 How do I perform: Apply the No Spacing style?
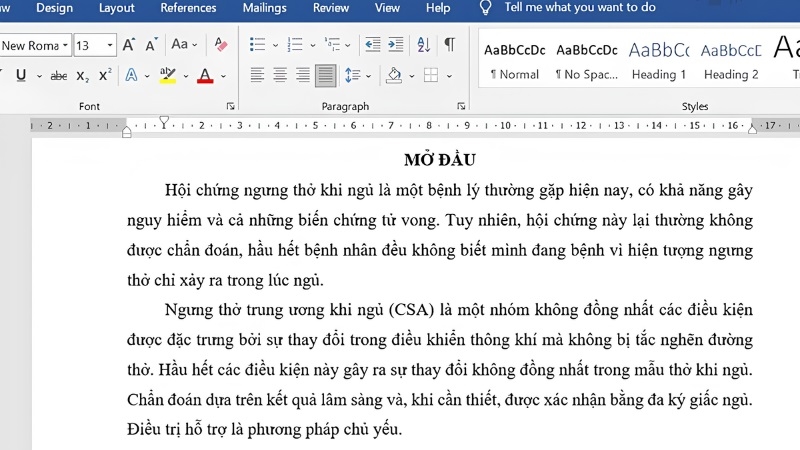(x=587, y=61)
